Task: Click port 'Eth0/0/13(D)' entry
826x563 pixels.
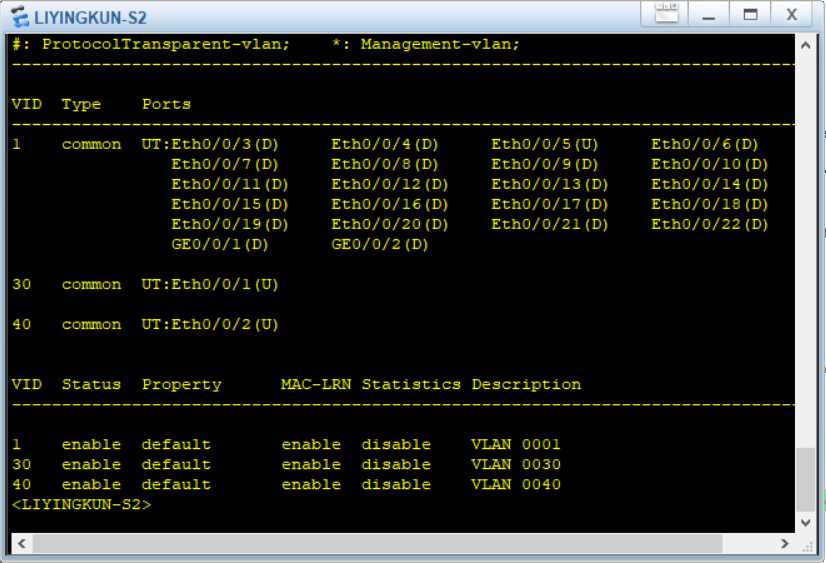Action: [x=550, y=184]
